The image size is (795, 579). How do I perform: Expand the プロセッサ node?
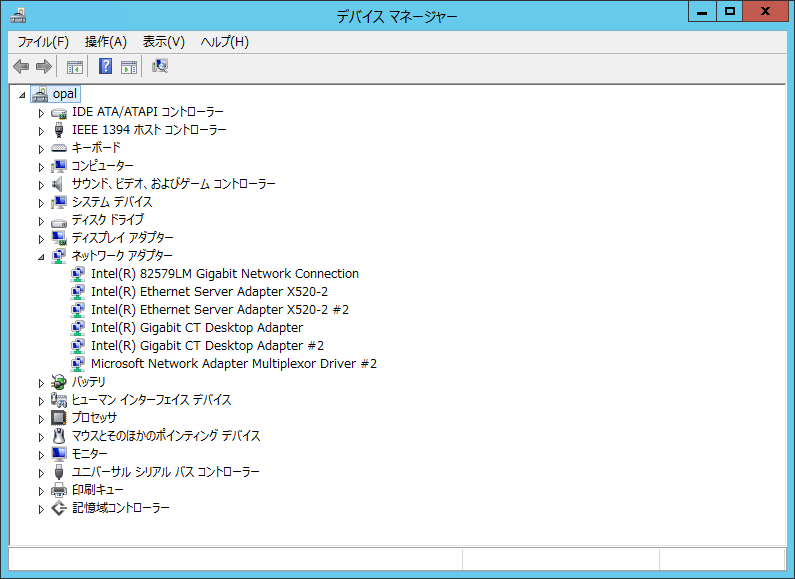coord(41,419)
